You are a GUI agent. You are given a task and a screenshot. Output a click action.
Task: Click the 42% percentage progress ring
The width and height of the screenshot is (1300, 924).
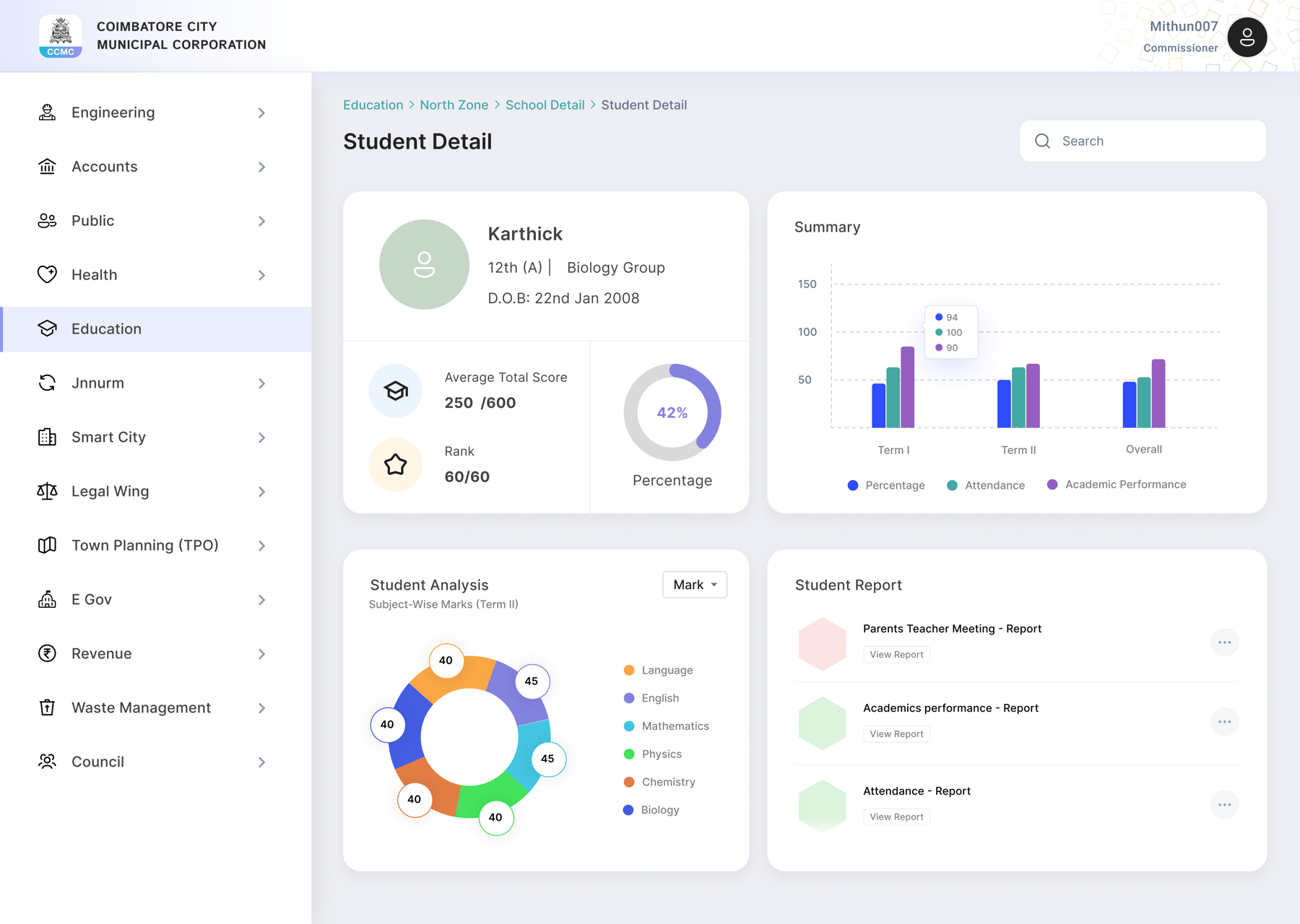click(x=672, y=412)
